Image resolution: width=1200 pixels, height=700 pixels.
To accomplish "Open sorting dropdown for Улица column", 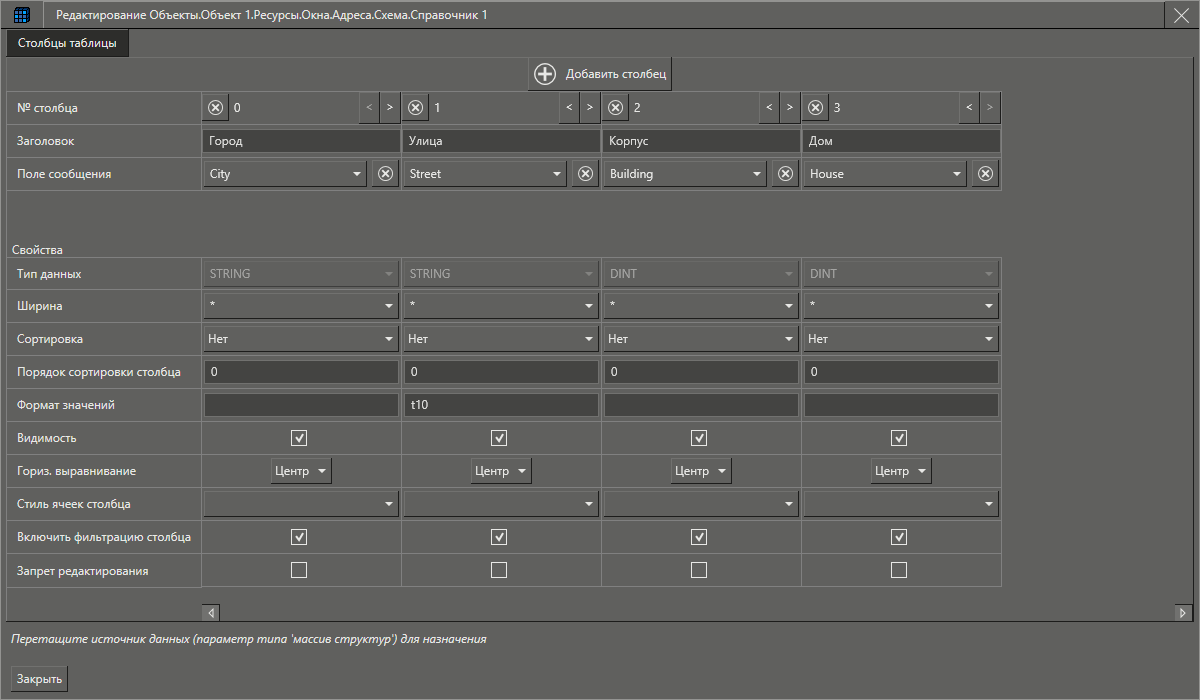I will (500, 339).
